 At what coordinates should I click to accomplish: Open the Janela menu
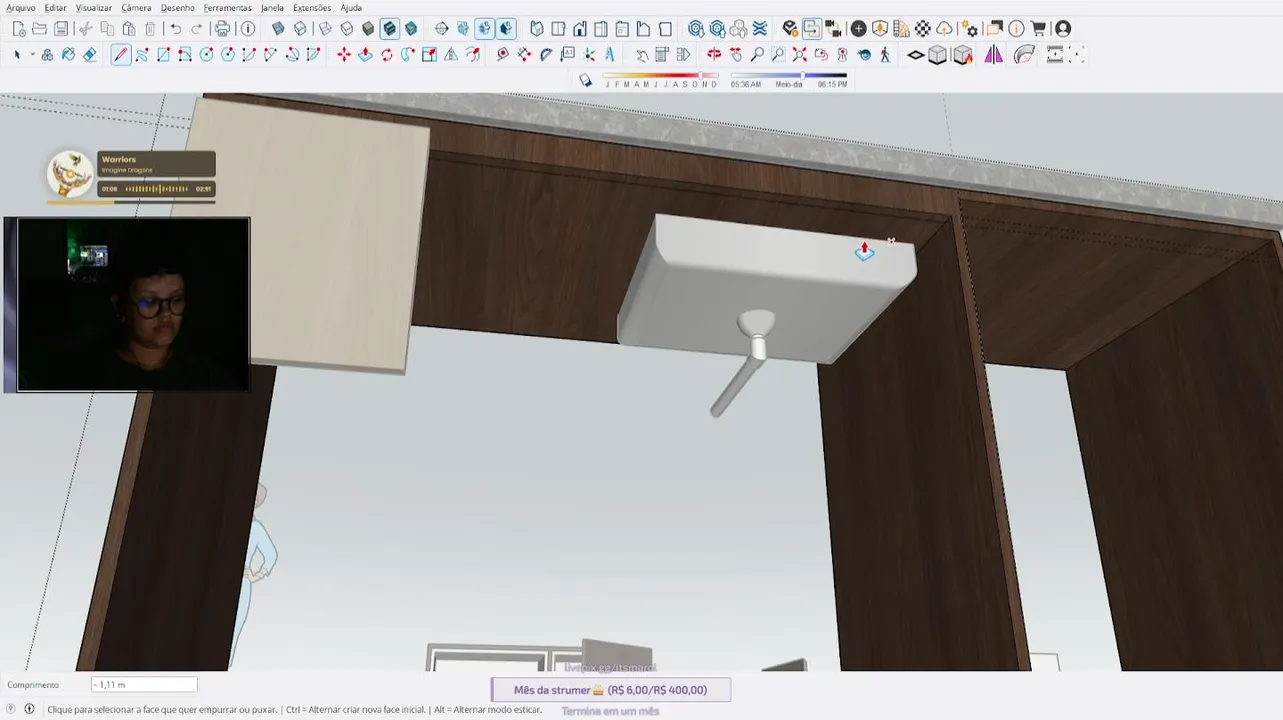(272, 8)
